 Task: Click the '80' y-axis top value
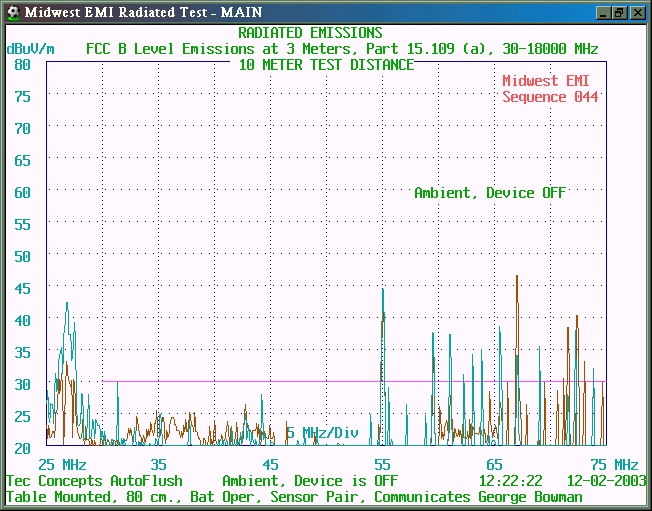22,64
